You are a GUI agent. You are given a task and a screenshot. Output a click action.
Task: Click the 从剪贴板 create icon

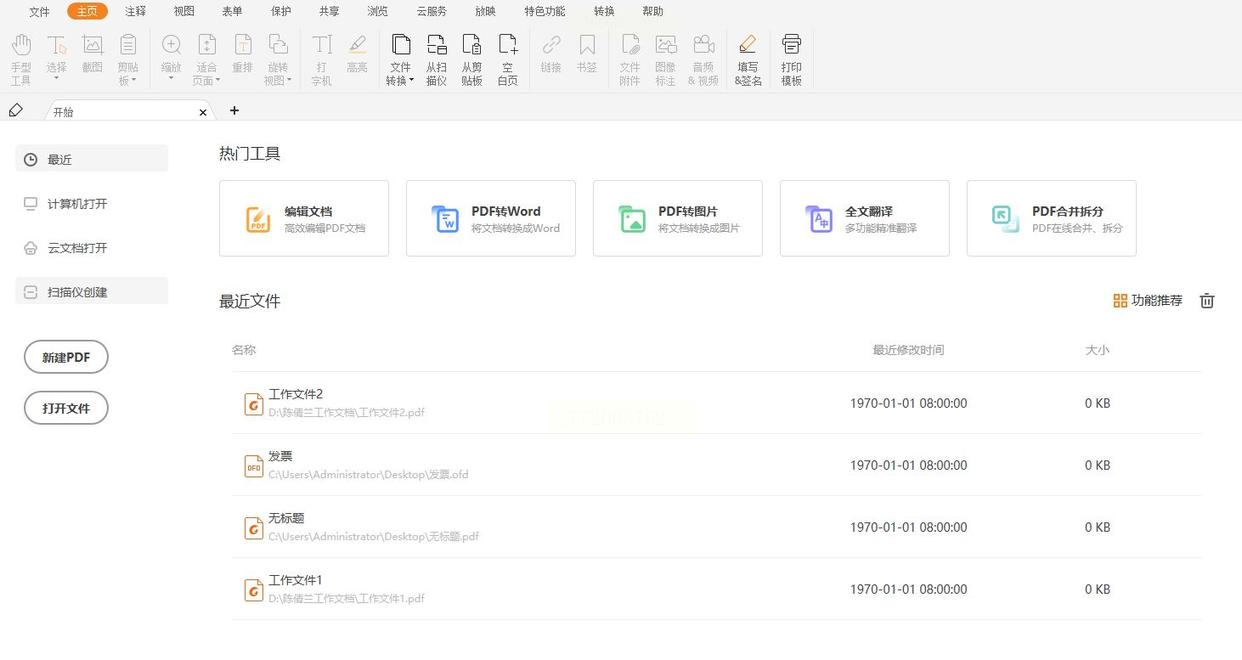[472, 45]
